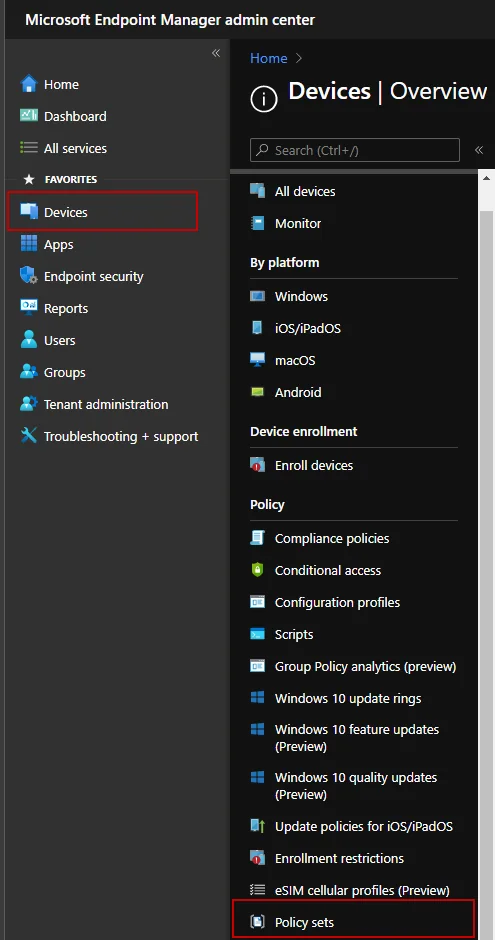495x940 pixels.
Task: Click the Groups people icon
Action: pos(29,372)
